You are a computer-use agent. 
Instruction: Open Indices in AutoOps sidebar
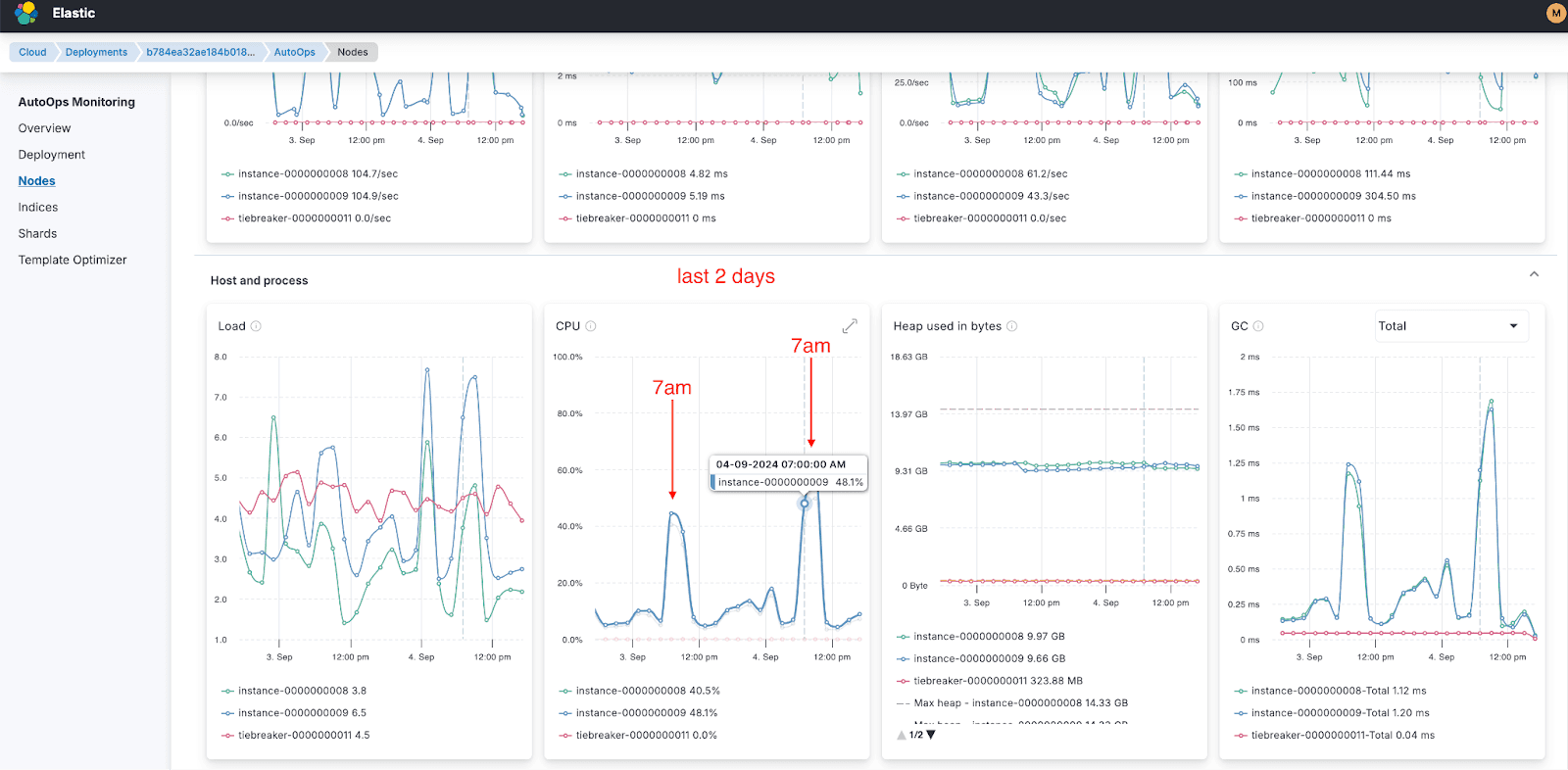pyautogui.click(x=38, y=208)
